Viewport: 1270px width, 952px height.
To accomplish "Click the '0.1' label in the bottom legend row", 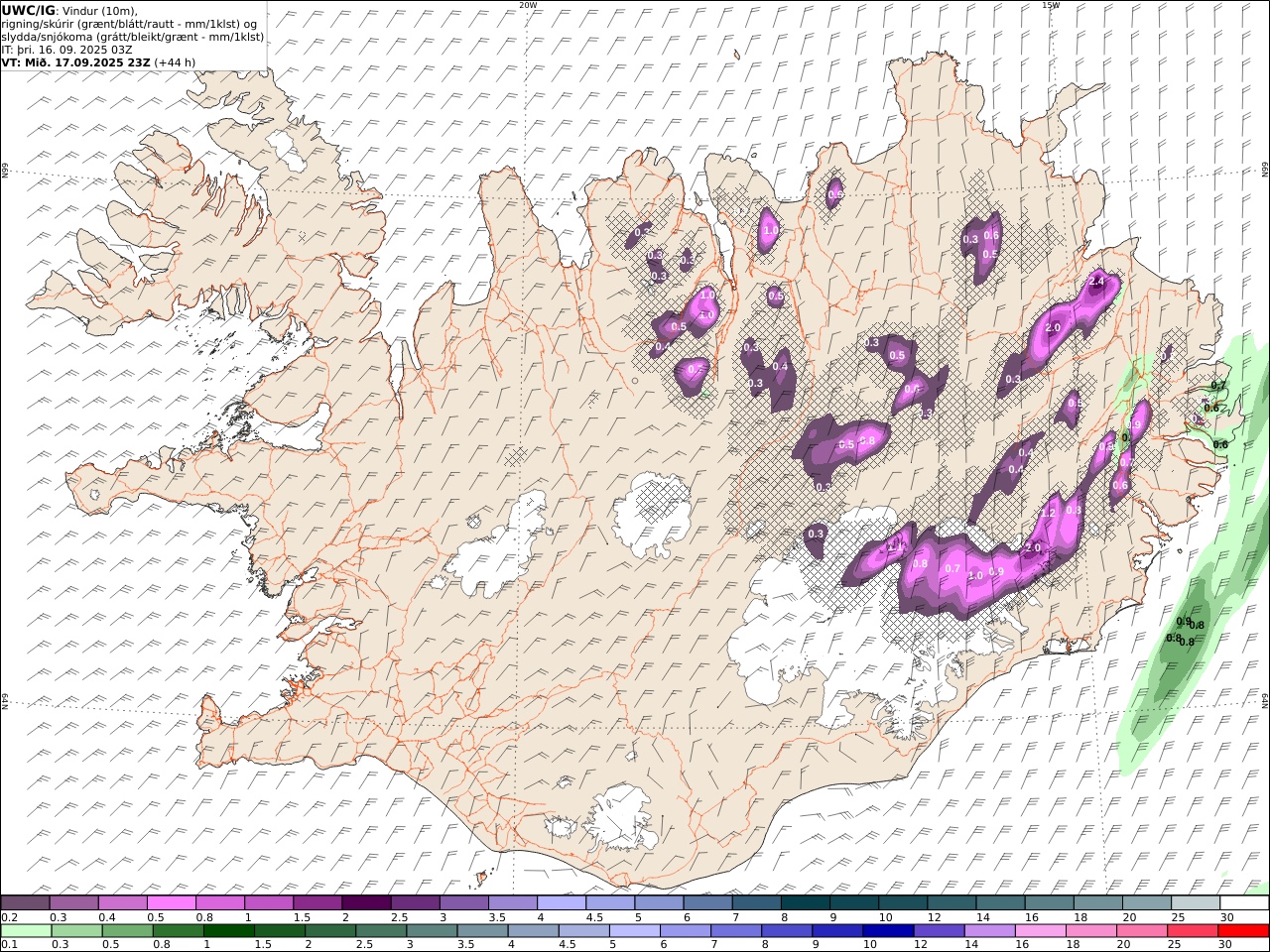I will (x=8, y=945).
